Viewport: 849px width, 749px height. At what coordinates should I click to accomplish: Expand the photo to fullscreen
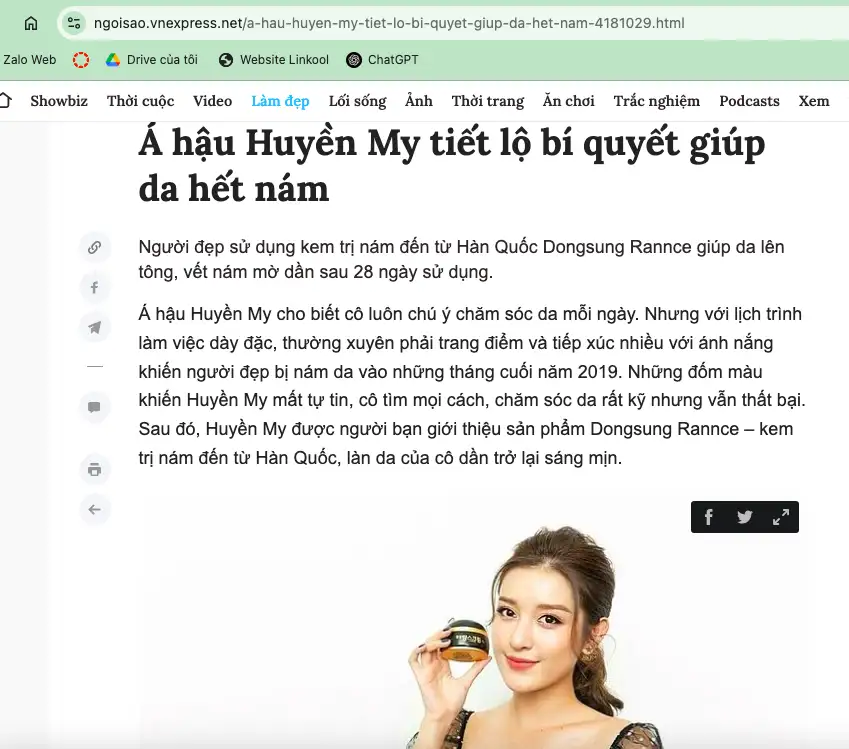pyautogui.click(x=781, y=517)
